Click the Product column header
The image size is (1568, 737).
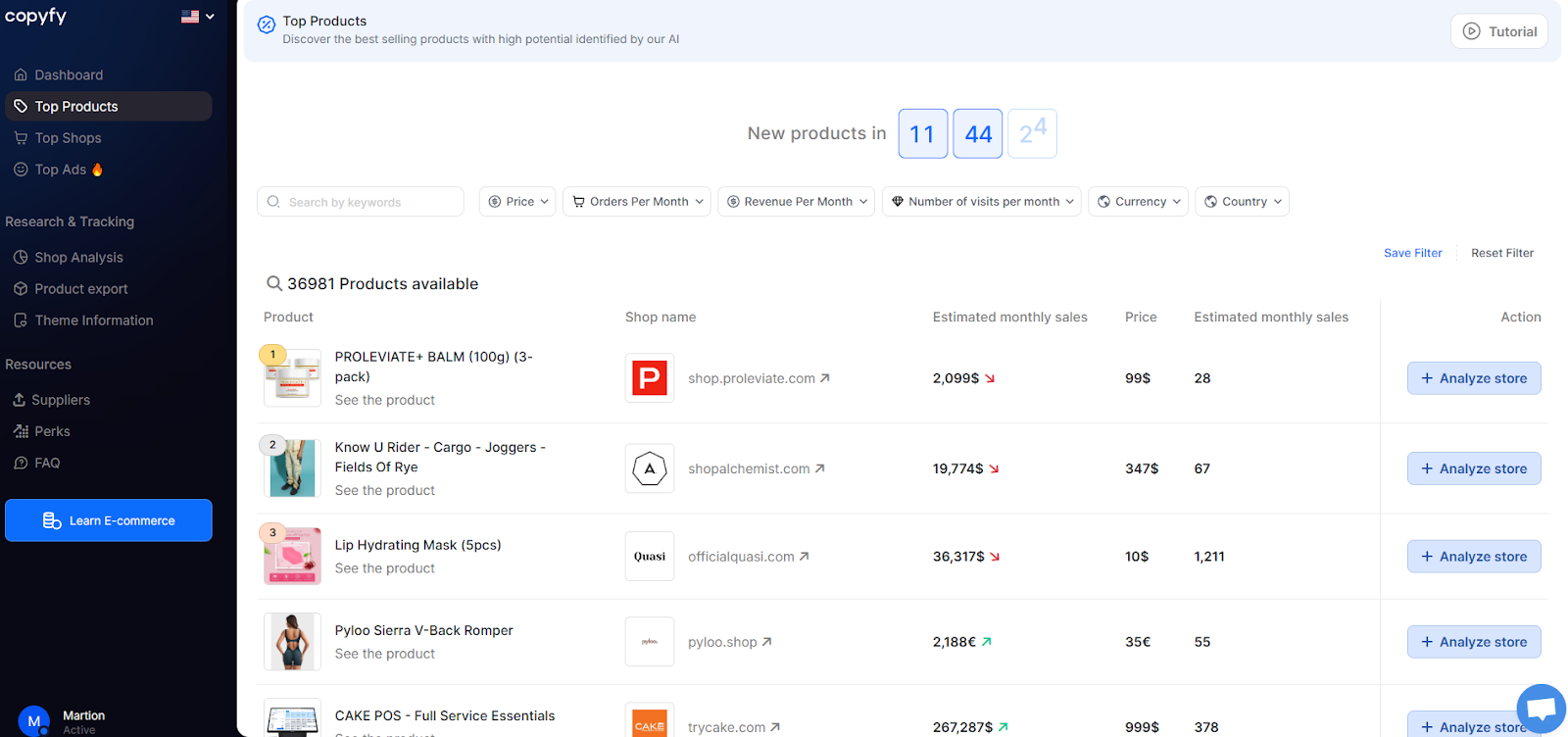[288, 317]
